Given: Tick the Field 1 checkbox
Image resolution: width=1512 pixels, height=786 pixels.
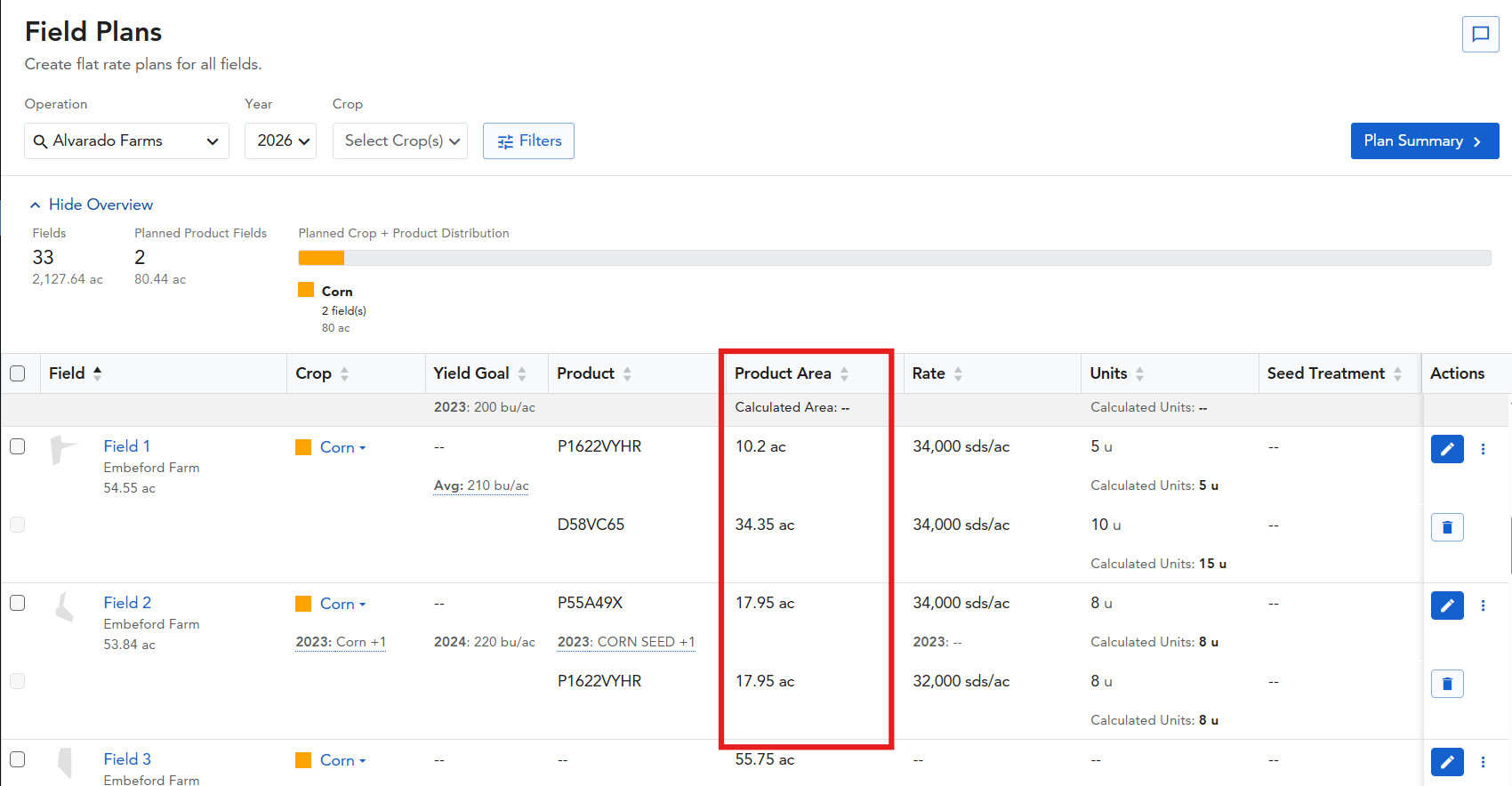Looking at the screenshot, I should coord(17,446).
